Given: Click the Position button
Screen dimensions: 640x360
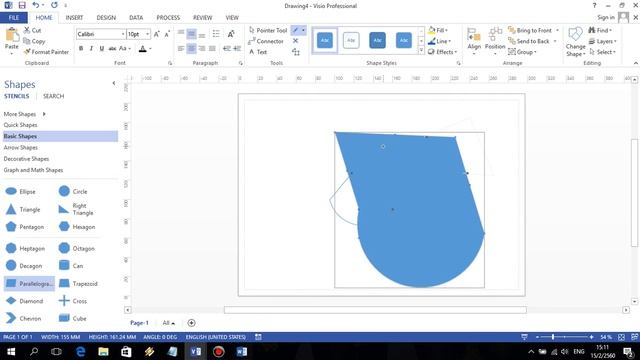Looking at the screenshot, I should pos(495,41).
